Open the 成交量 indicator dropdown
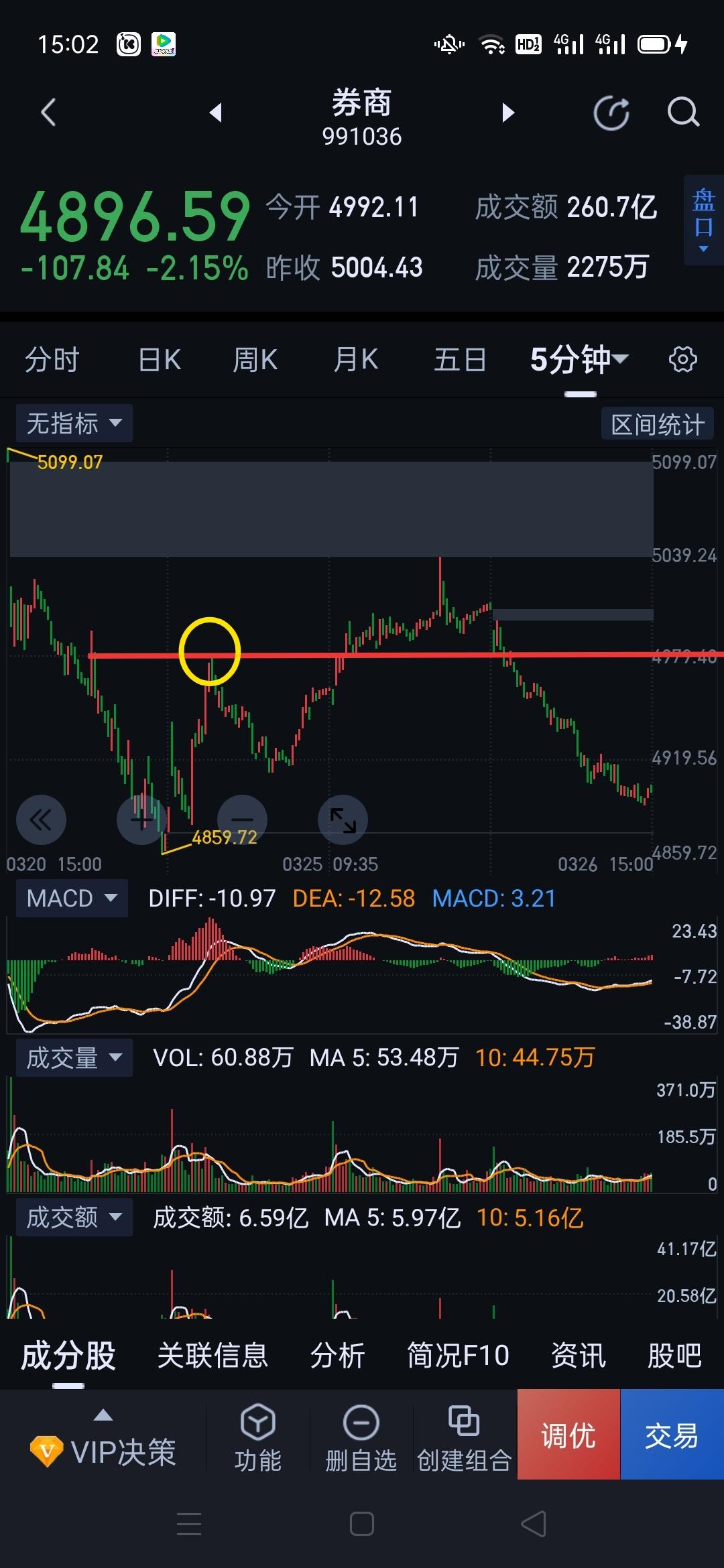 click(x=74, y=1057)
